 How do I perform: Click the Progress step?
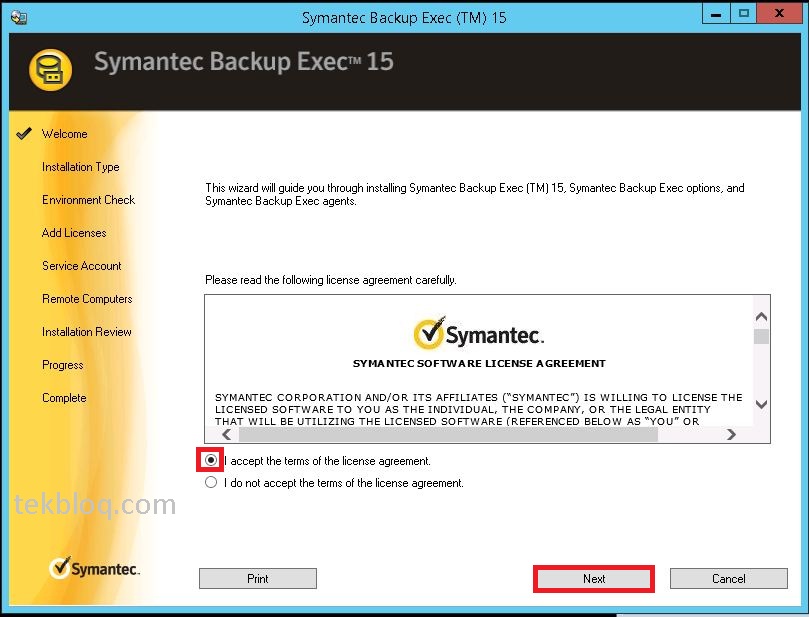click(x=62, y=365)
